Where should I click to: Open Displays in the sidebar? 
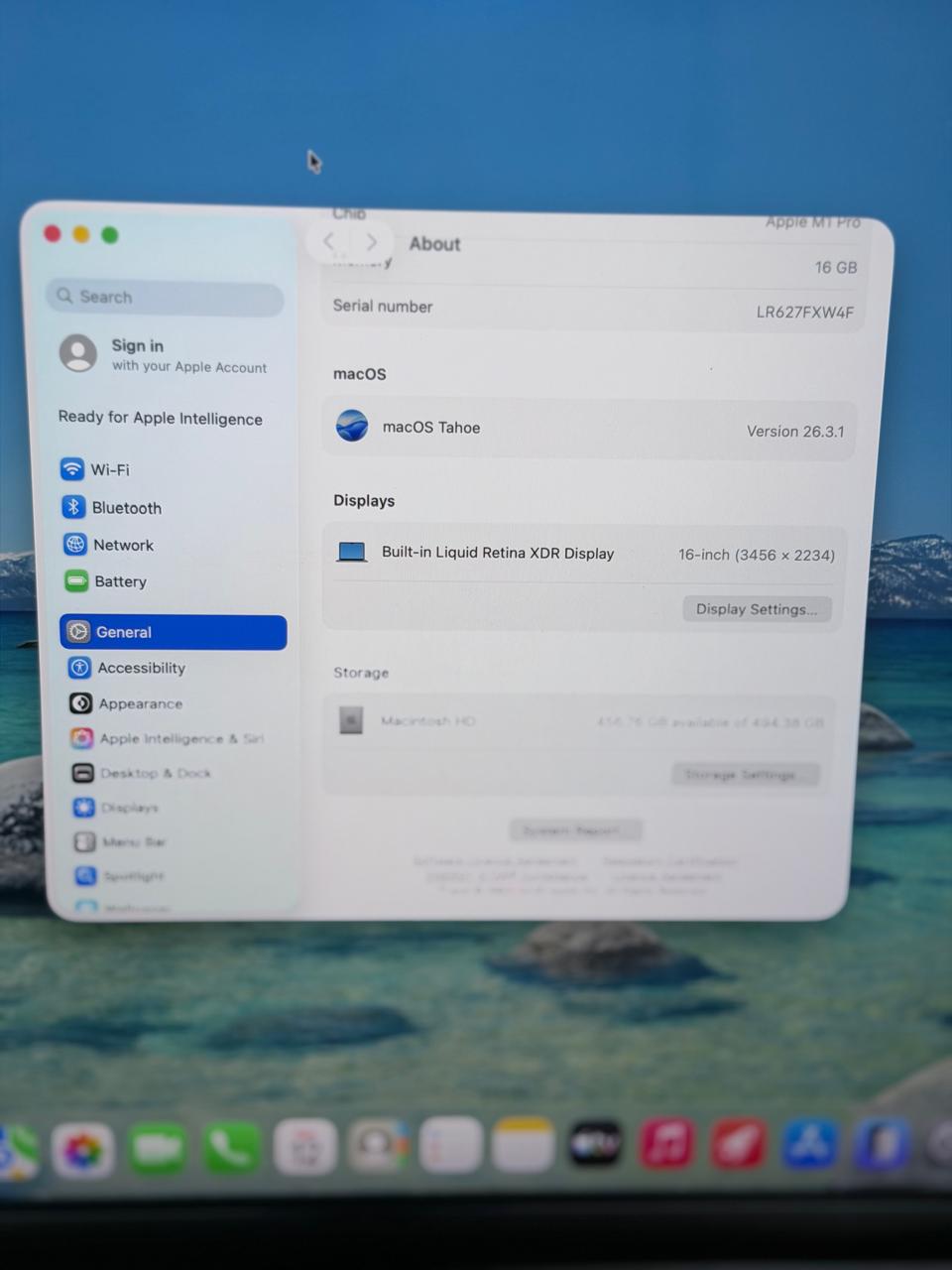click(116, 808)
